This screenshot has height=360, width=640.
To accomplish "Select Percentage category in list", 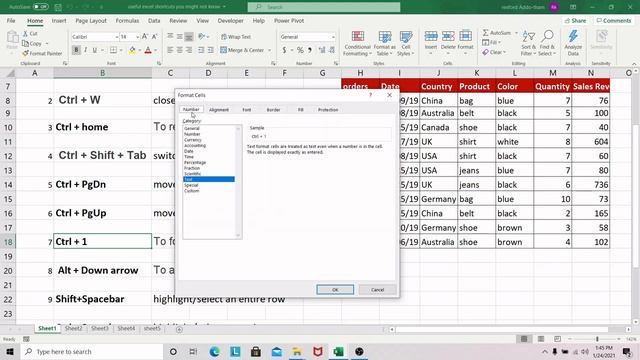I will click(x=195, y=162).
